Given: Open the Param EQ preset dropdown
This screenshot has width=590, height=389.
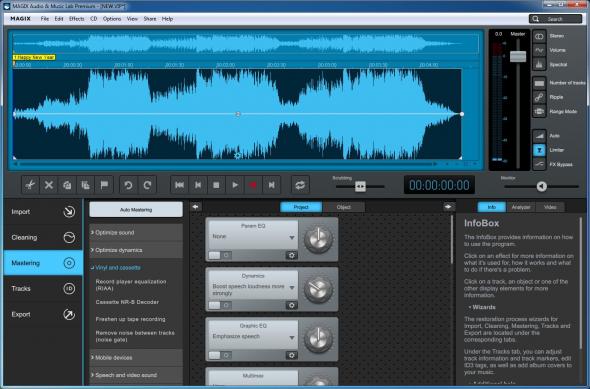Looking at the screenshot, I should click(292, 237).
